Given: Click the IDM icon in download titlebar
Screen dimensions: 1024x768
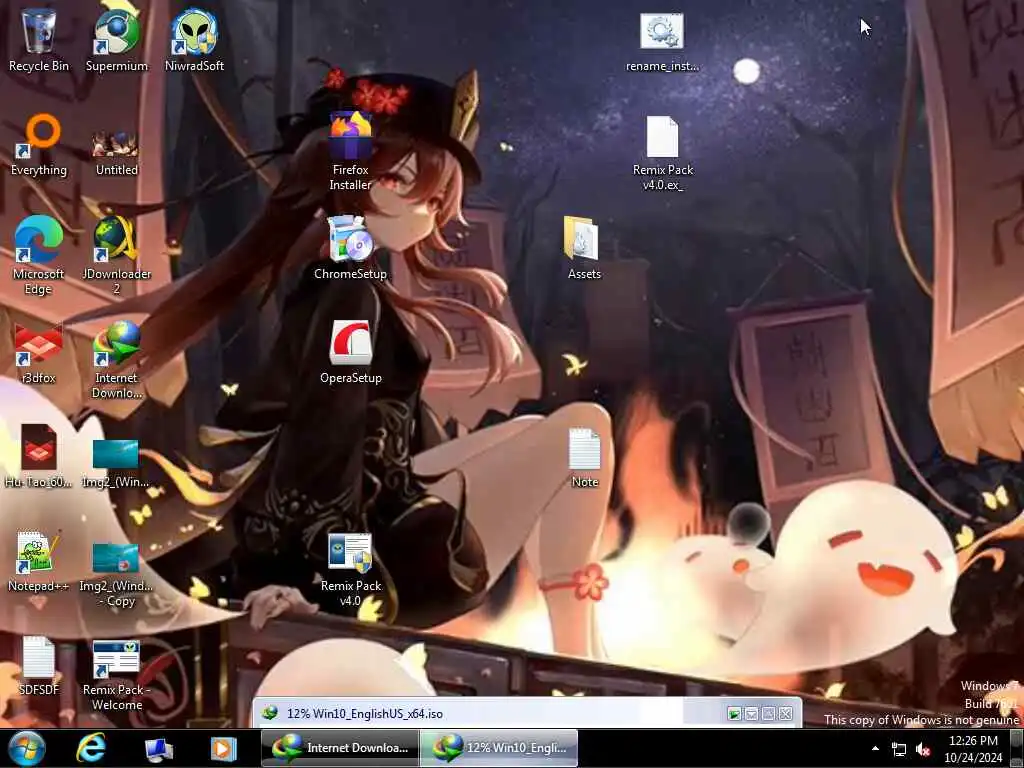Looking at the screenshot, I should click(270, 713).
